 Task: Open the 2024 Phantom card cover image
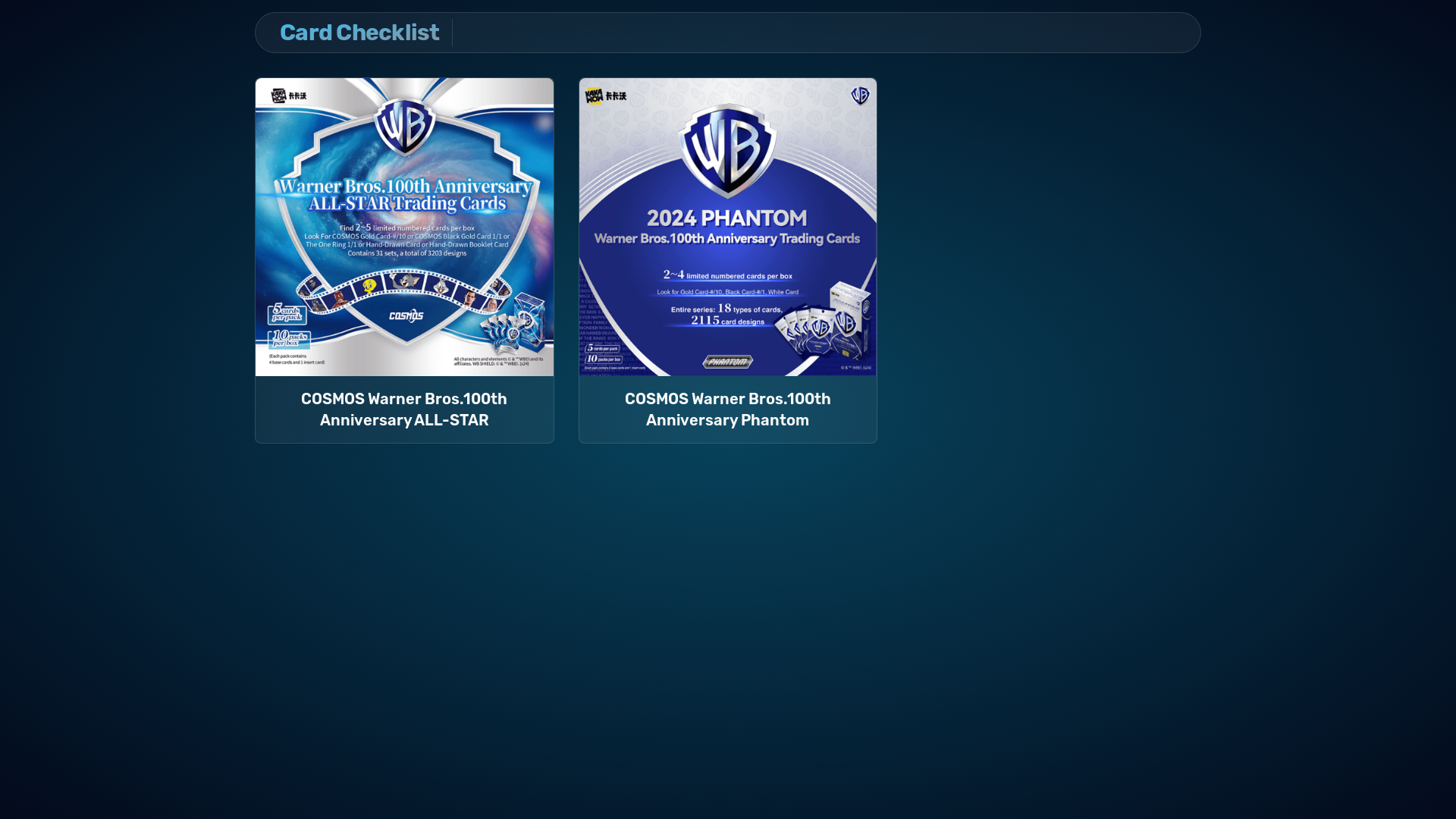pyautogui.click(x=728, y=227)
